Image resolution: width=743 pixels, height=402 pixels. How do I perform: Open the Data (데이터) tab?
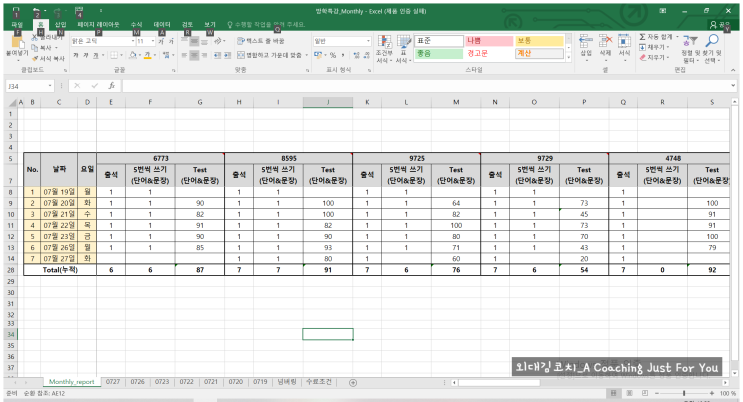pos(162,25)
